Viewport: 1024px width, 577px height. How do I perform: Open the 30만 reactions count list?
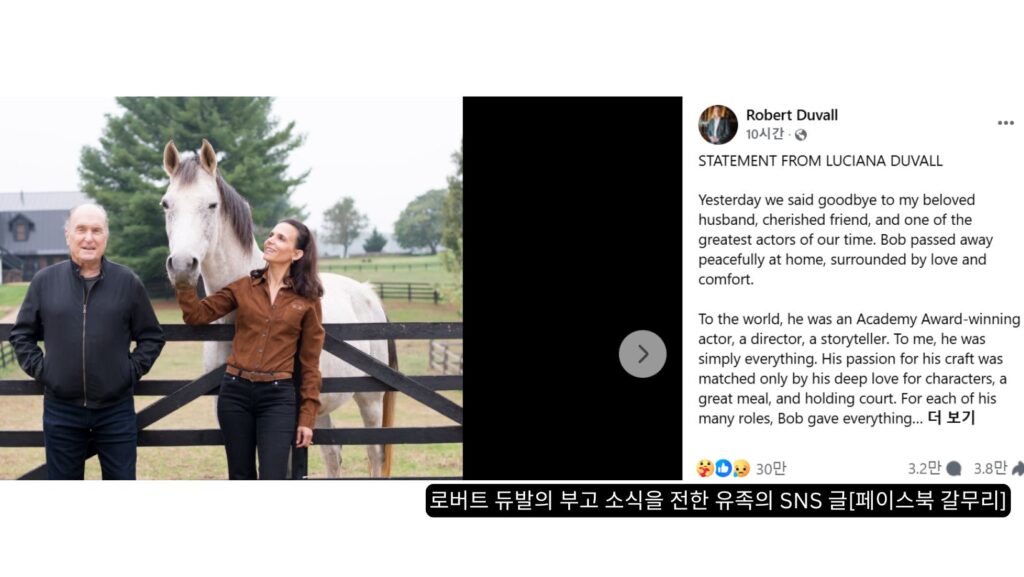click(771, 468)
